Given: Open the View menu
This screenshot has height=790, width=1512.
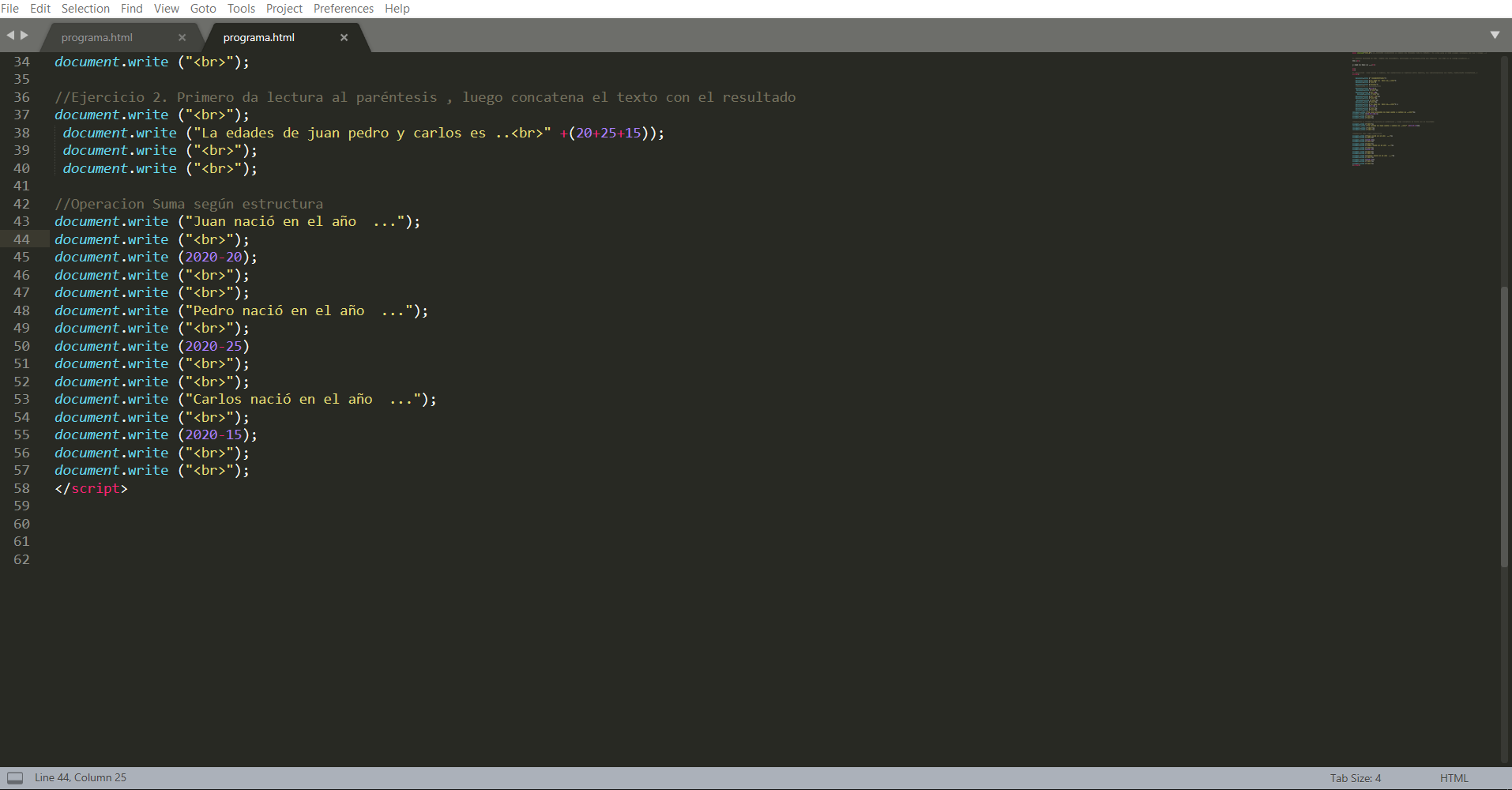Looking at the screenshot, I should (166, 9).
